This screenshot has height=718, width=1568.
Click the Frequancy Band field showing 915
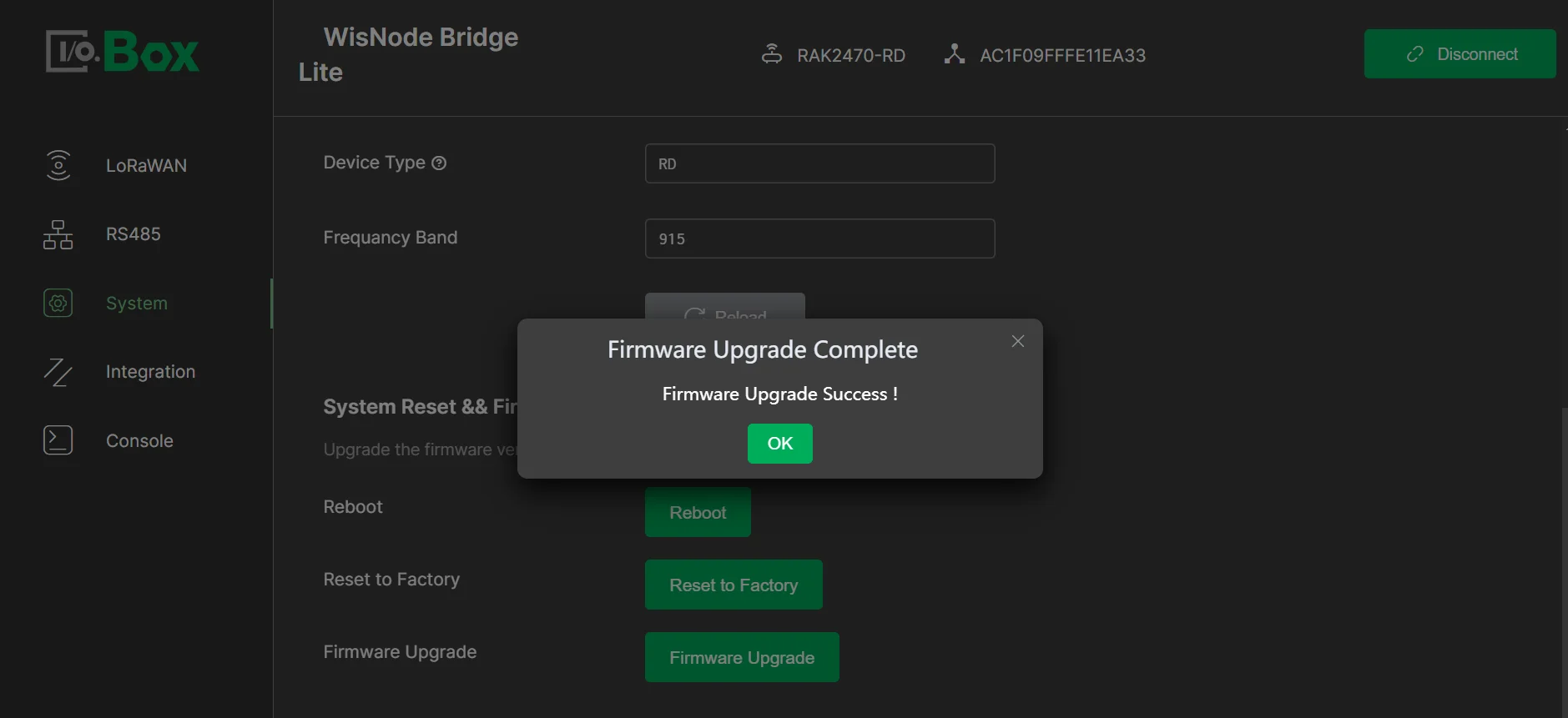pyautogui.click(x=819, y=238)
